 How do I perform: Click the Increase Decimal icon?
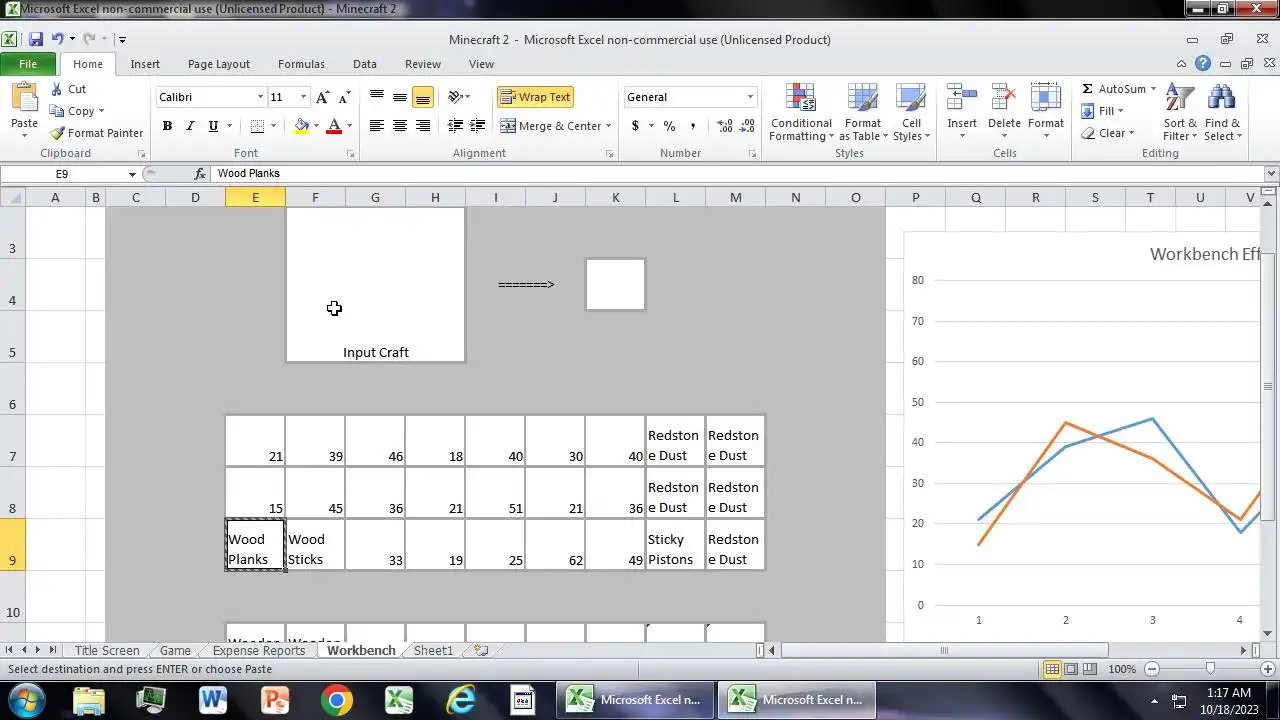[724, 126]
